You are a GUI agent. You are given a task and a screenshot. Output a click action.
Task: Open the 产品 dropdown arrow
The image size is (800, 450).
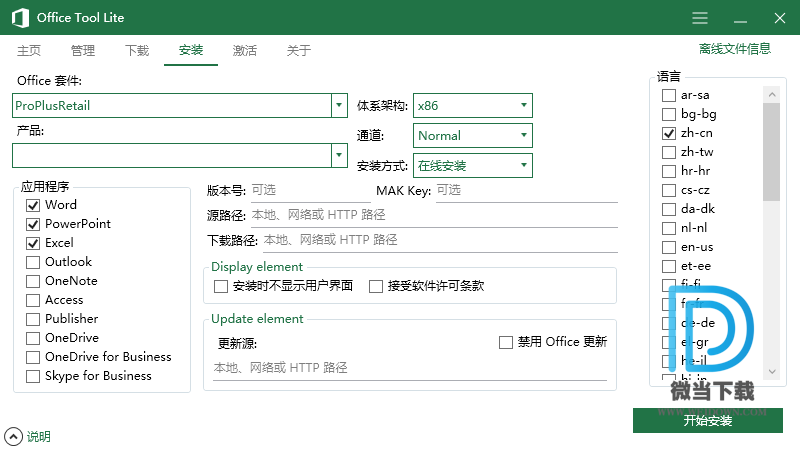(339, 156)
